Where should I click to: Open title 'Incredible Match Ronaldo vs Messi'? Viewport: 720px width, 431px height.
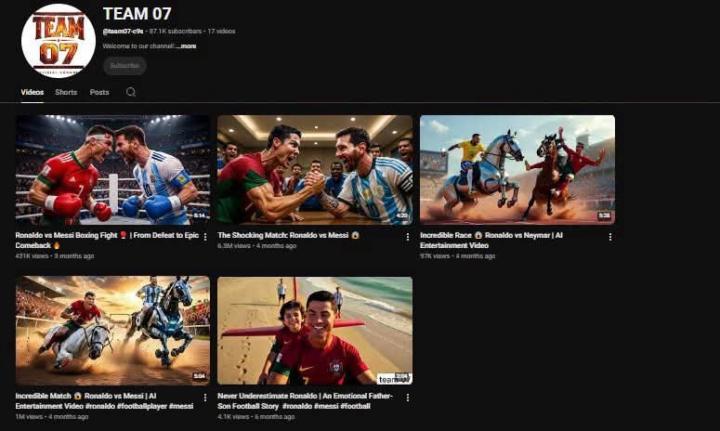click(104, 401)
